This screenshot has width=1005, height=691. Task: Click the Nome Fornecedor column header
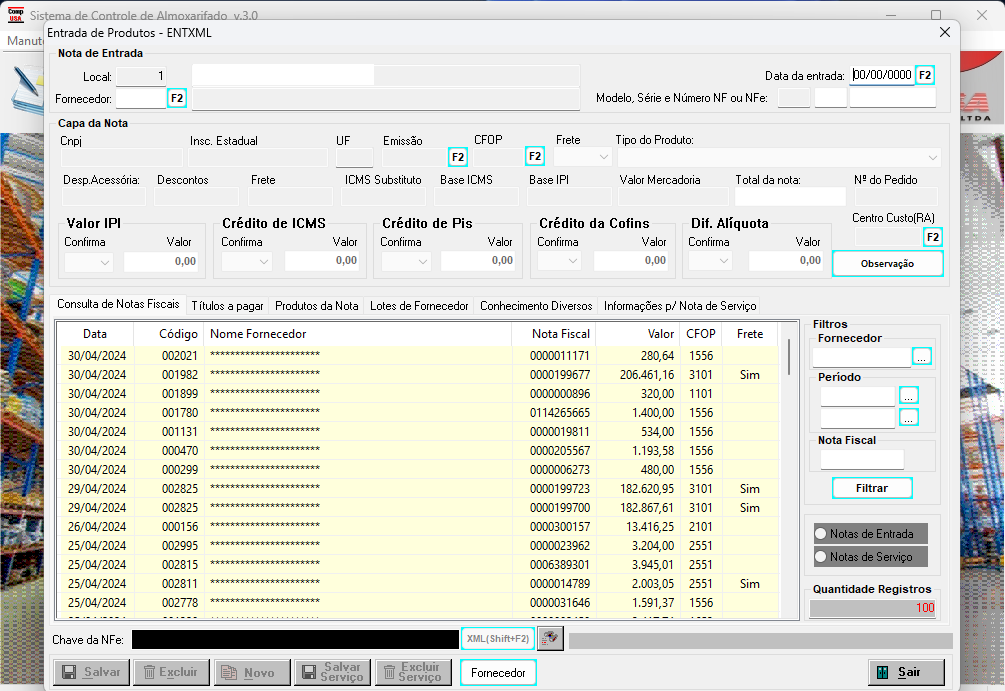coord(358,334)
